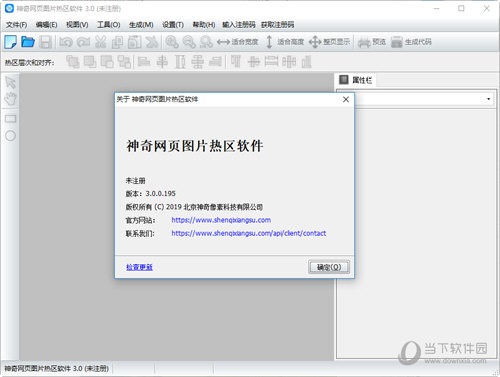
Task: Select the rectangle hotspot tool
Action: point(10,119)
